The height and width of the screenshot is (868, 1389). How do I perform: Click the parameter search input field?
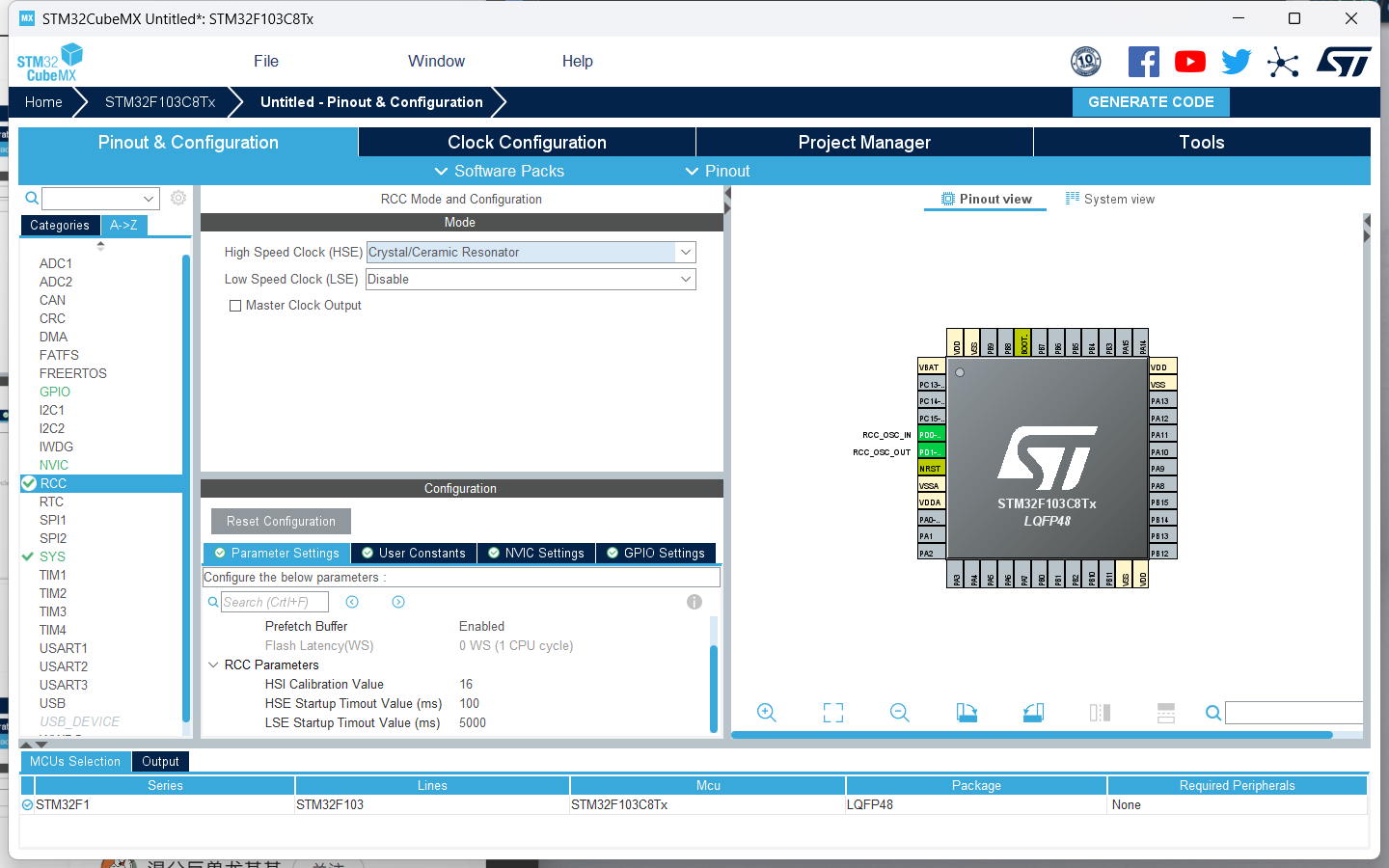275,602
